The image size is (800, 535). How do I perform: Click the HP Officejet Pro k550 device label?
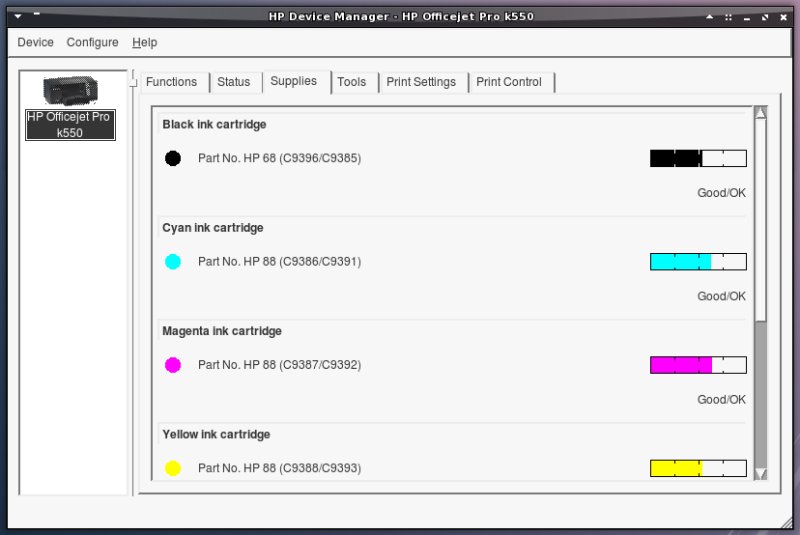pos(70,125)
